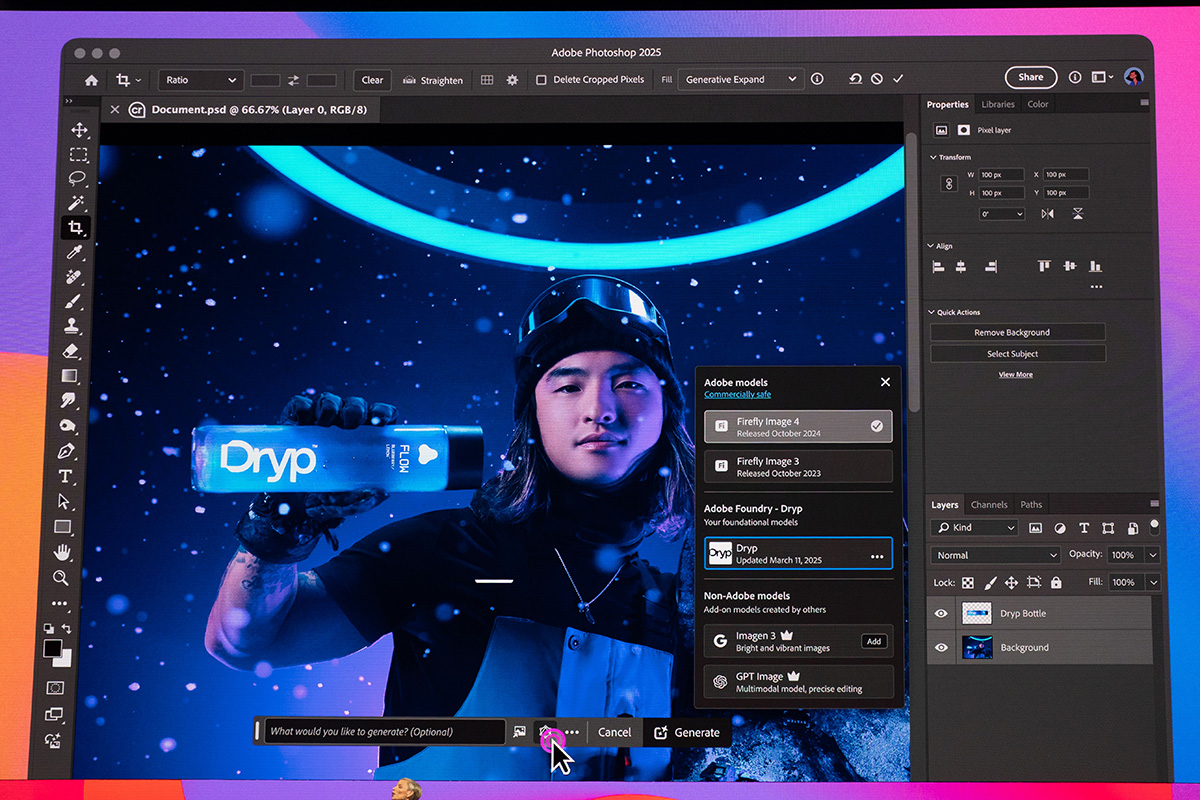Toggle the width-height link constraint

click(x=949, y=184)
